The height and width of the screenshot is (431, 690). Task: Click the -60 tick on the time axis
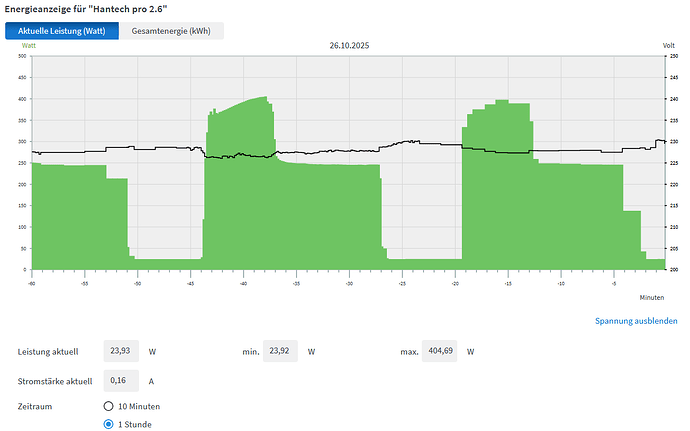pos(32,283)
